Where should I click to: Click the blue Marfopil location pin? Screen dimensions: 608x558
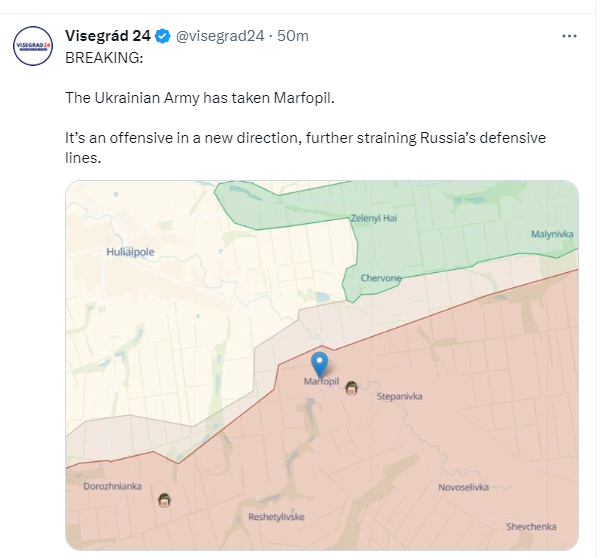click(320, 365)
